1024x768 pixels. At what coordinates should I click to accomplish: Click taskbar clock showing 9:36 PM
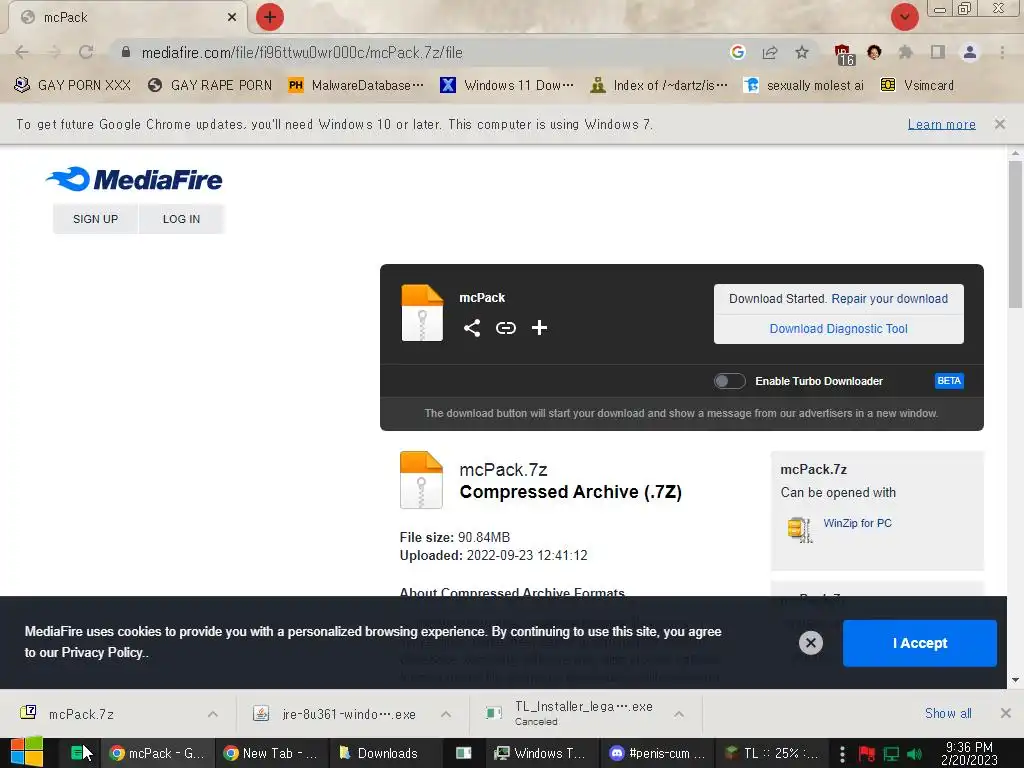click(x=969, y=753)
